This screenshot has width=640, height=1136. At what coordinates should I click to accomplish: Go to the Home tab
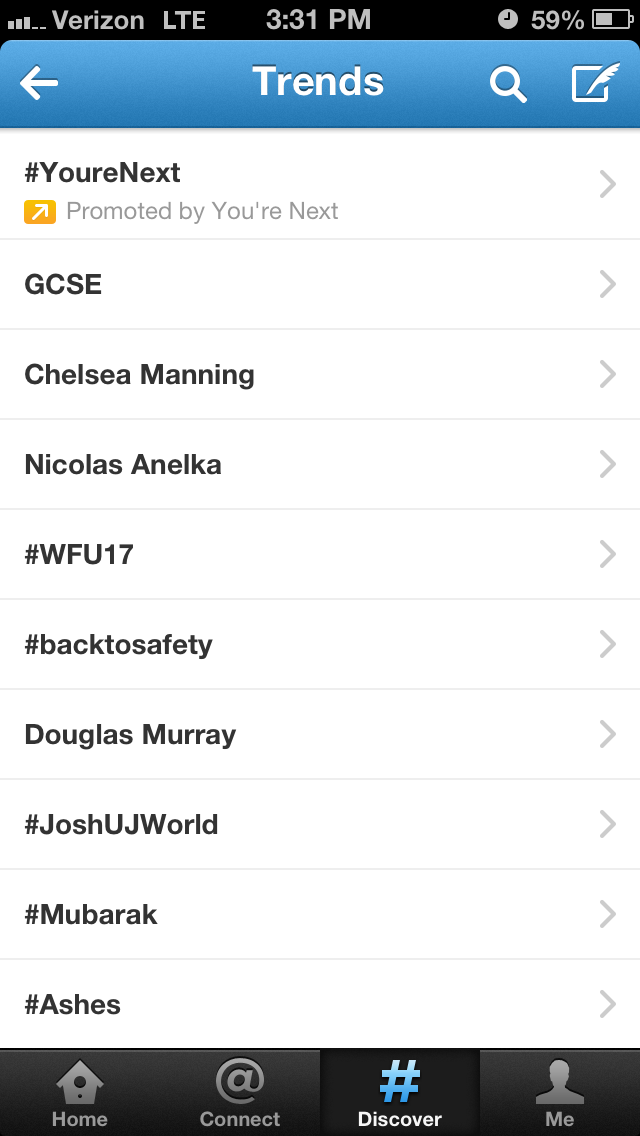click(80, 1092)
